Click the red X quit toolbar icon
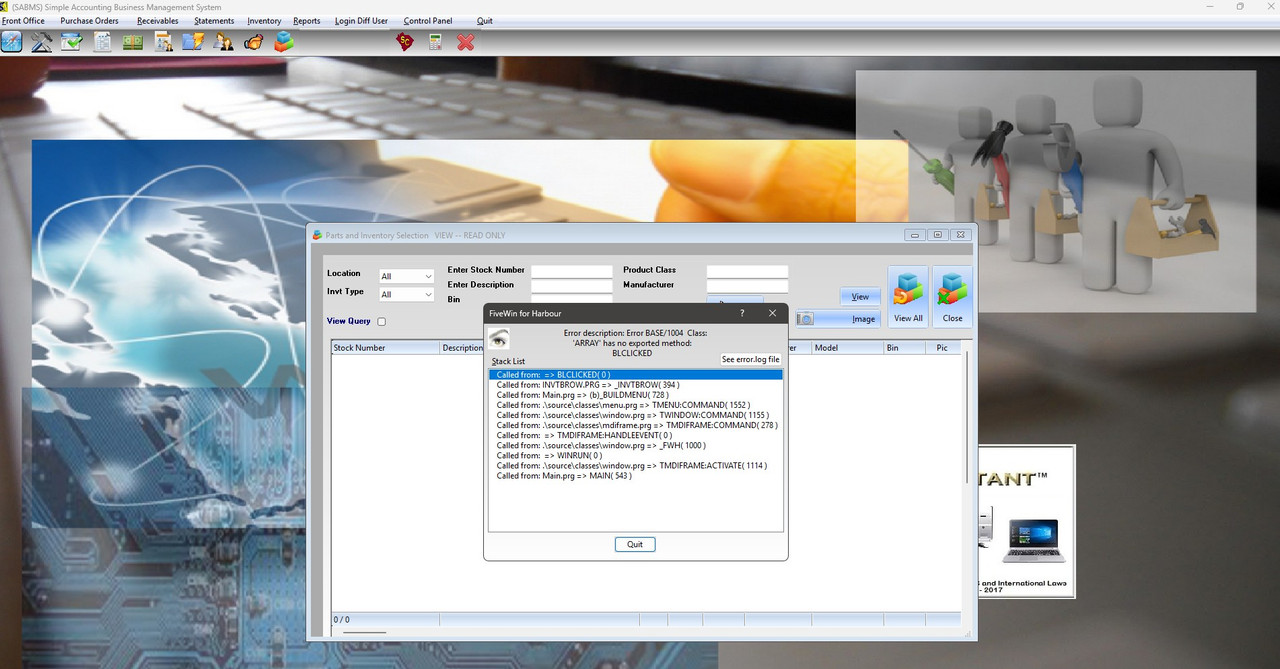 pos(465,42)
